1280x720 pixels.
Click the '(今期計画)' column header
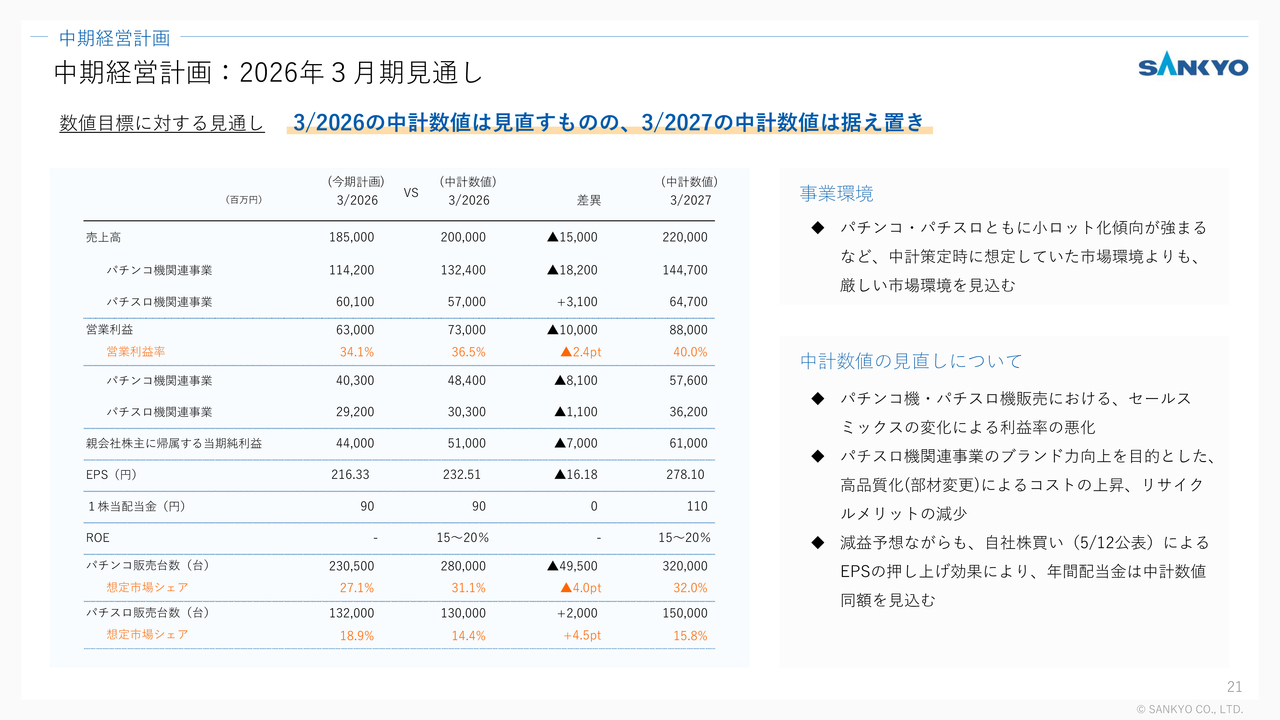pos(356,182)
